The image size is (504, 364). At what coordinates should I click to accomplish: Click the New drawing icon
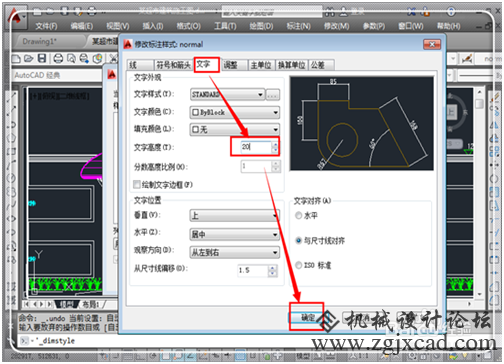point(16,59)
